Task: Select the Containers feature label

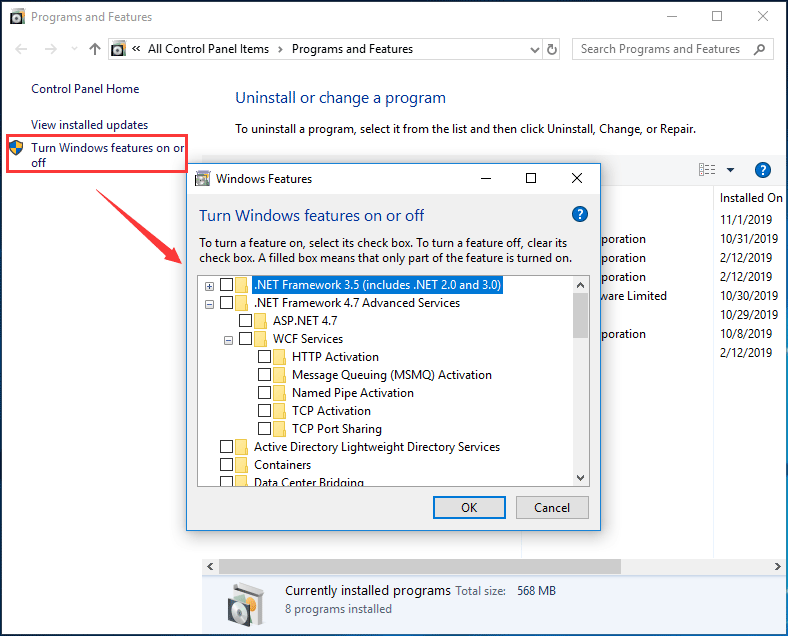Action: [282, 465]
